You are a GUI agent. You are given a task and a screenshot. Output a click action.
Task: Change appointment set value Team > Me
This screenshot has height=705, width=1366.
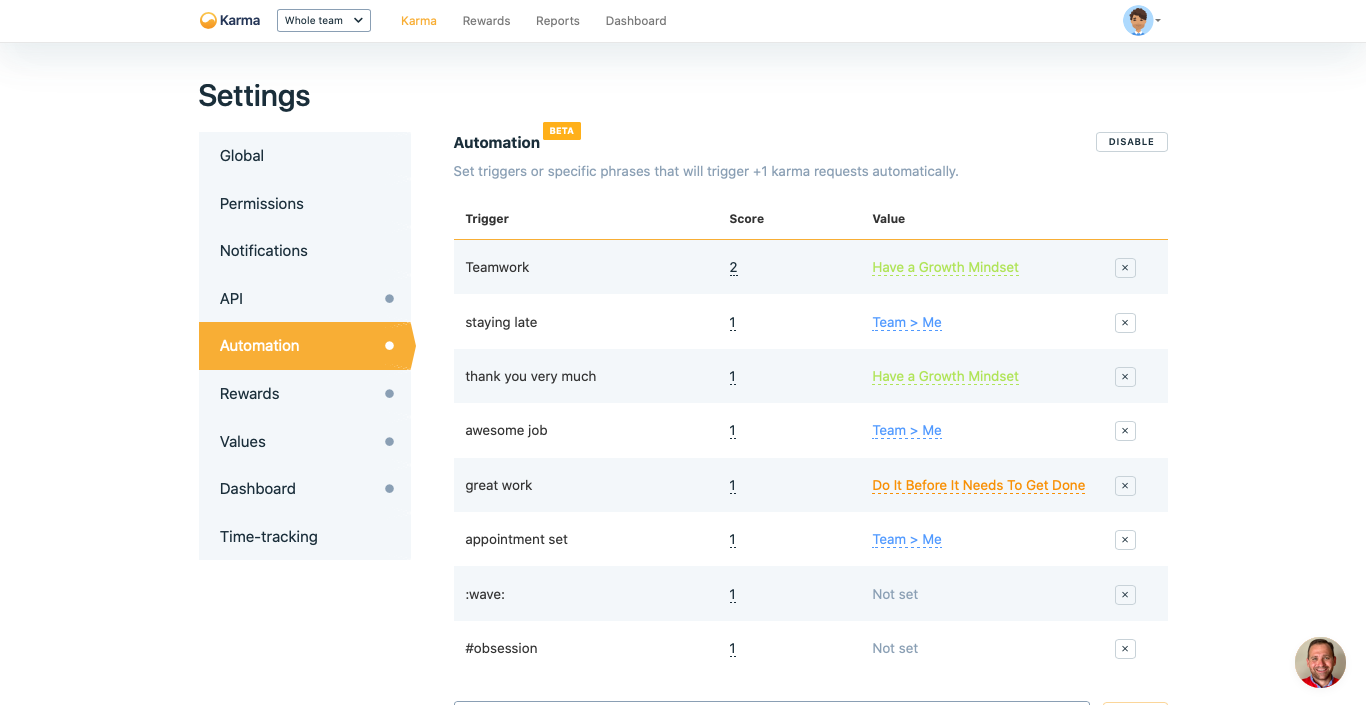907,540
